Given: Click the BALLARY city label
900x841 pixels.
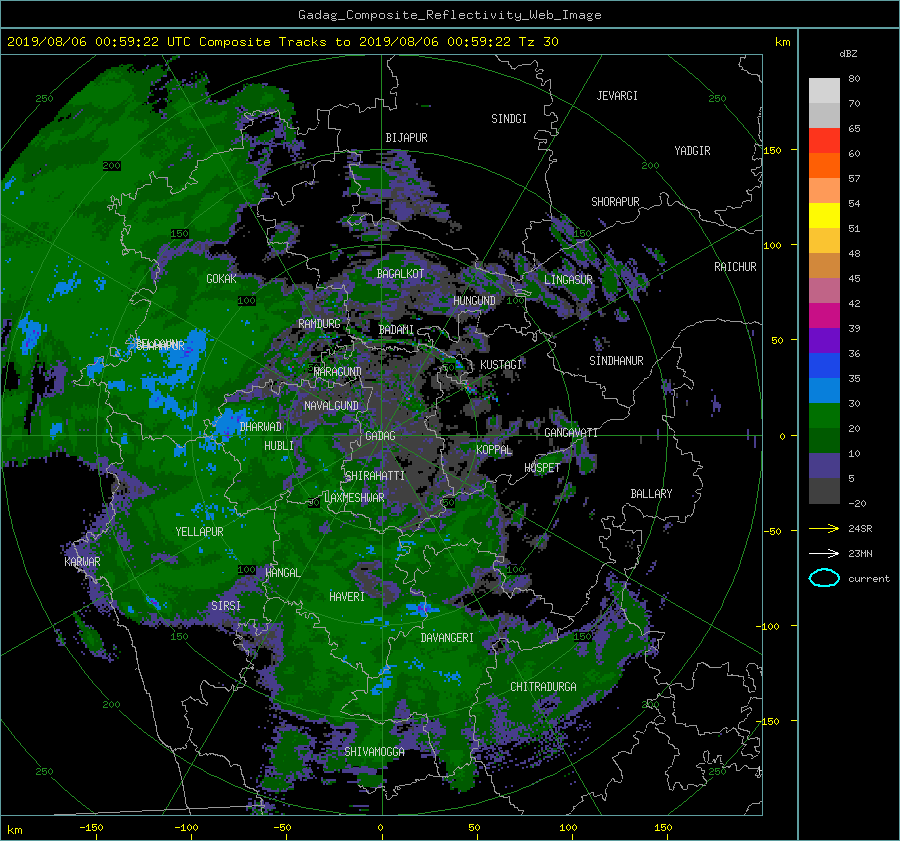Looking at the screenshot, I should click(651, 494).
